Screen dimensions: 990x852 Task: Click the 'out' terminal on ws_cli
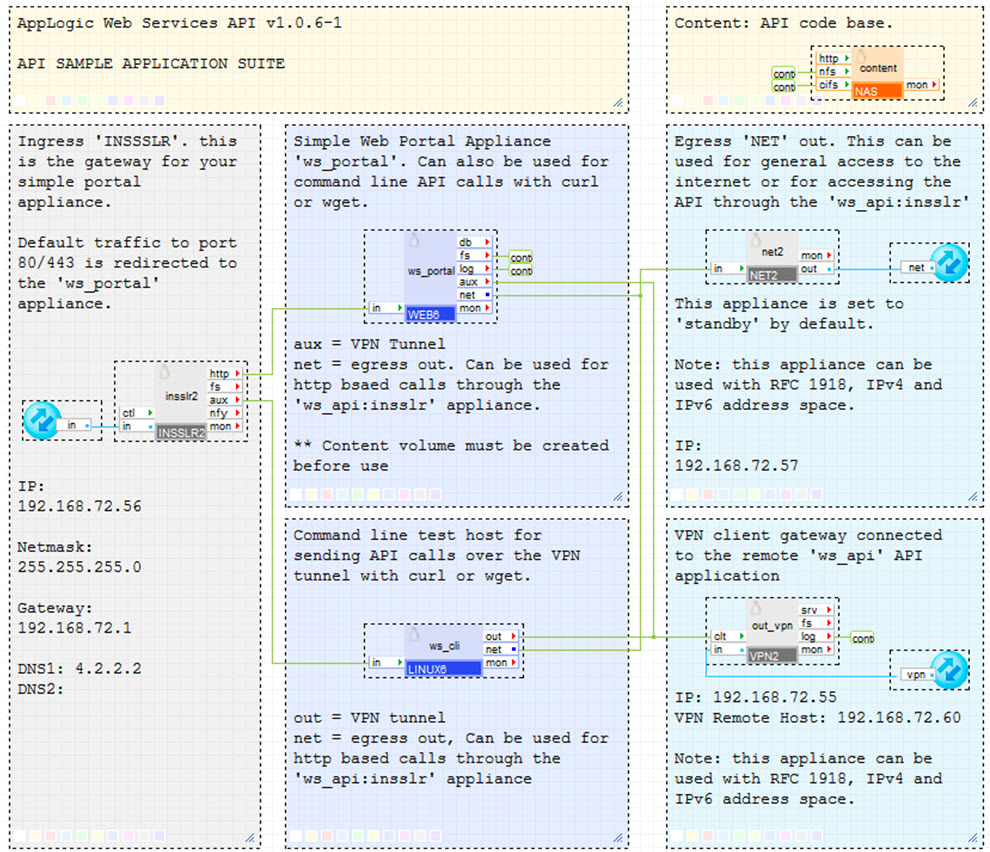[498, 636]
